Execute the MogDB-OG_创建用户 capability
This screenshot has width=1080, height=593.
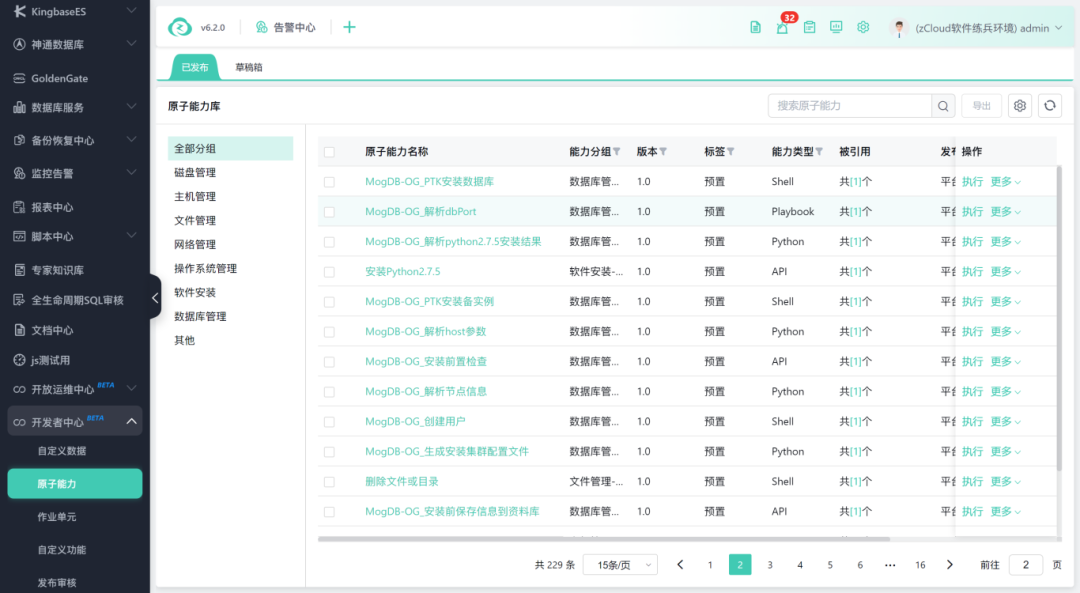[972, 422]
